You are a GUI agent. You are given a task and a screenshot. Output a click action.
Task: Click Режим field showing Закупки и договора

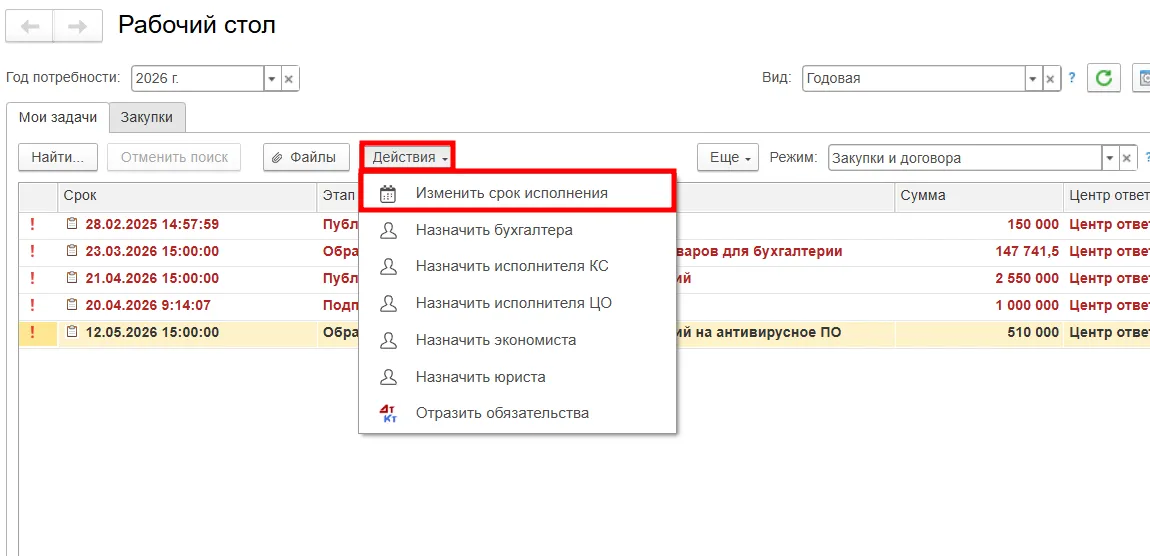tap(965, 158)
